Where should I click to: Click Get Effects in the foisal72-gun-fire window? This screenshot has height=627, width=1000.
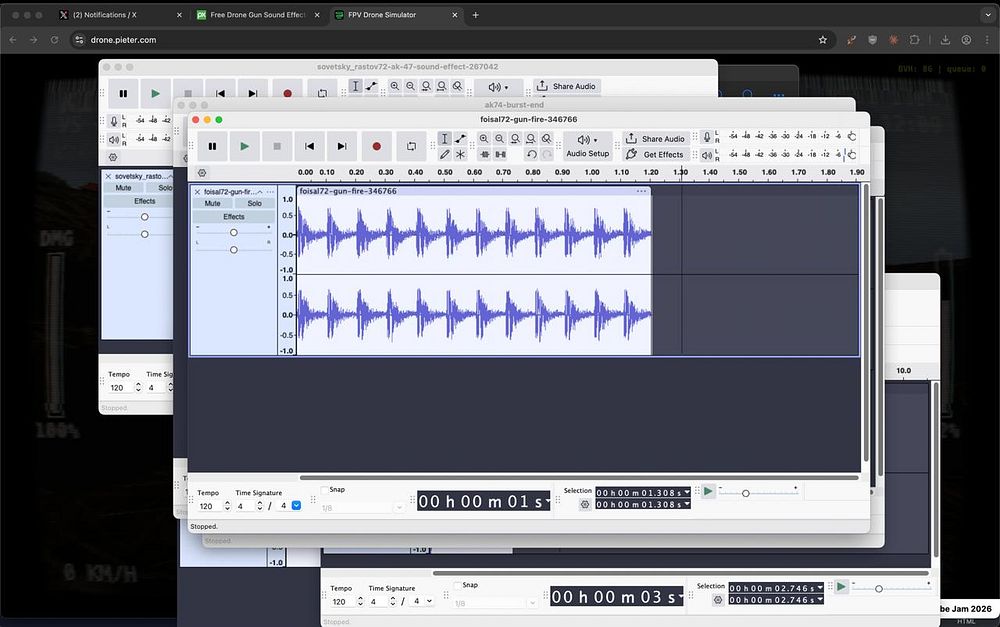tap(655, 155)
